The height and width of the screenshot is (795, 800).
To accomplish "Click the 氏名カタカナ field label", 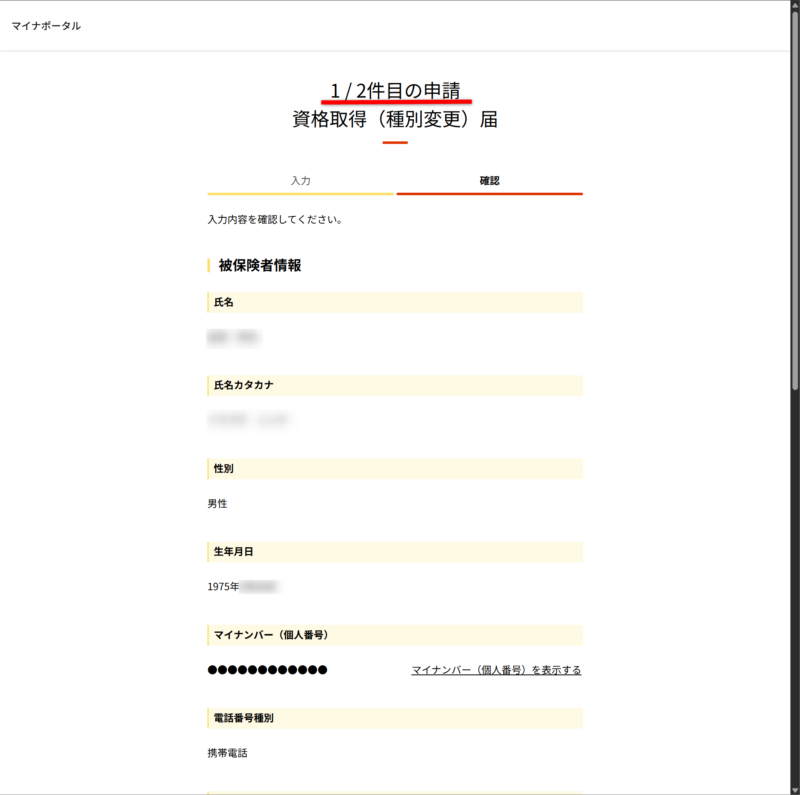I will [244, 385].
